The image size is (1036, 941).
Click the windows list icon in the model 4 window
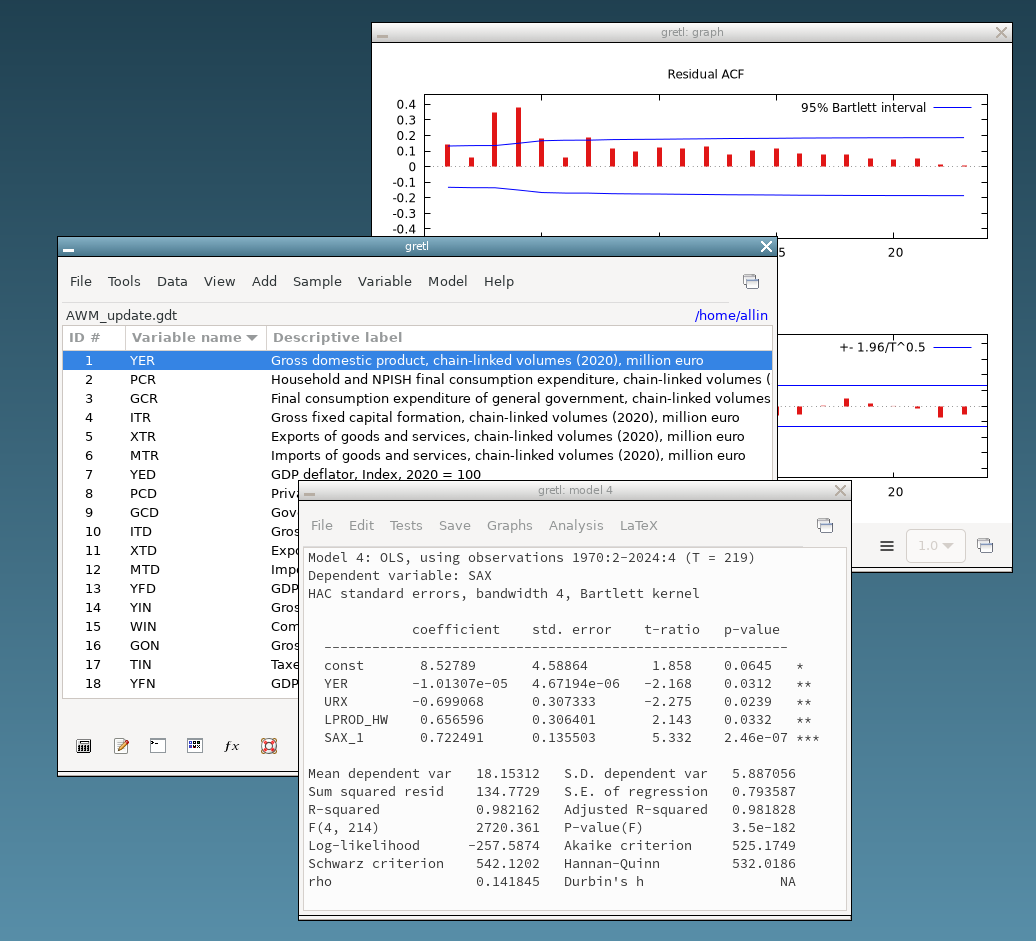tap(825, 526)
